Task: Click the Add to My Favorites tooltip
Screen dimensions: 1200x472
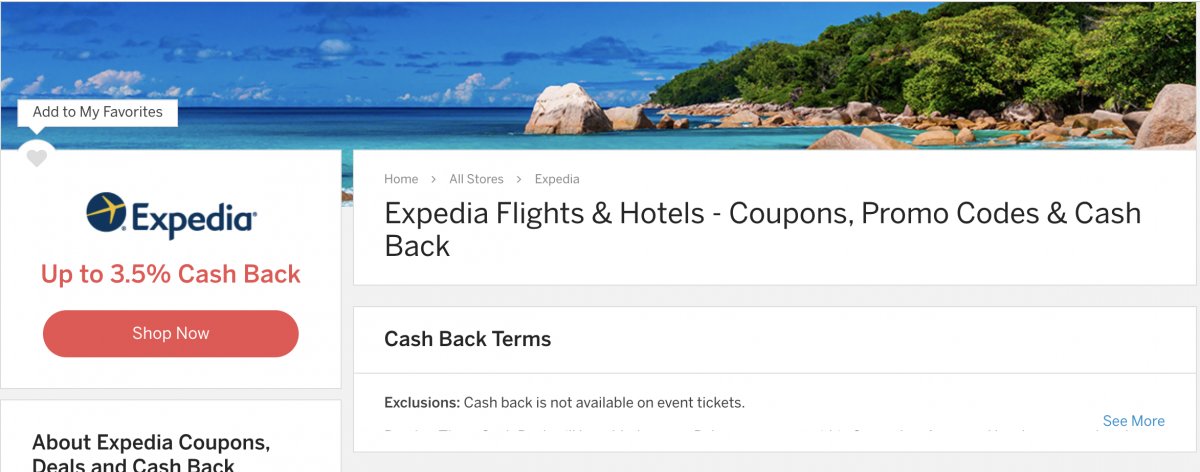Action: (97, 112)
